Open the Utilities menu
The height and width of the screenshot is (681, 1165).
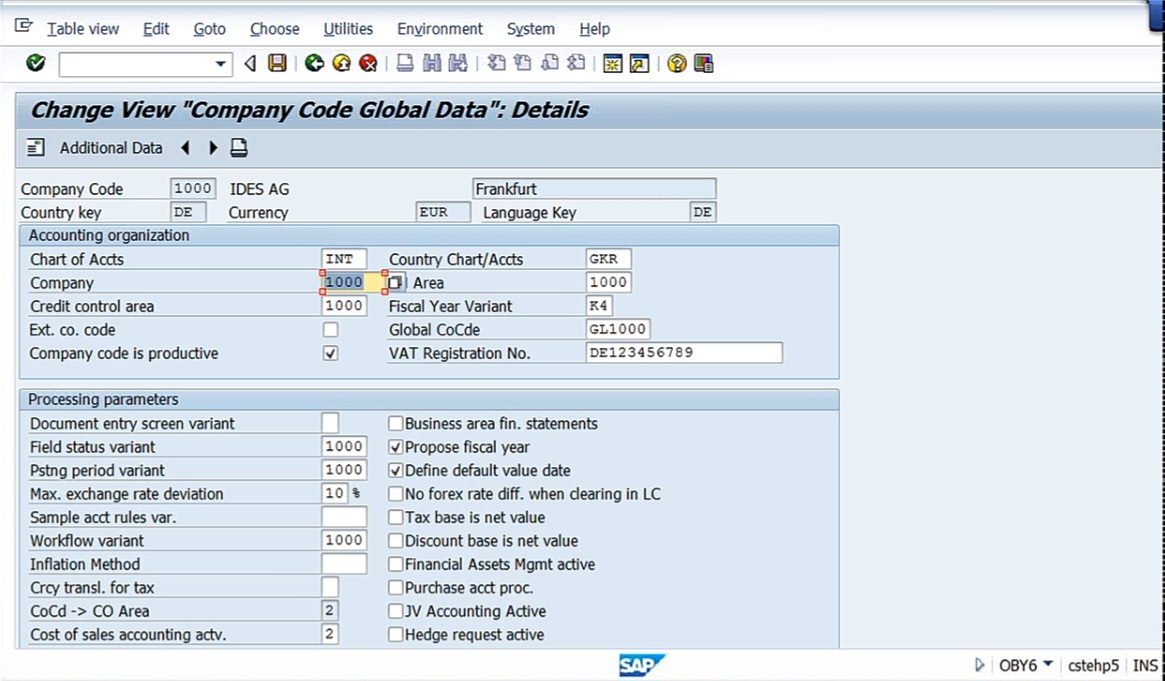pos(348,29)
